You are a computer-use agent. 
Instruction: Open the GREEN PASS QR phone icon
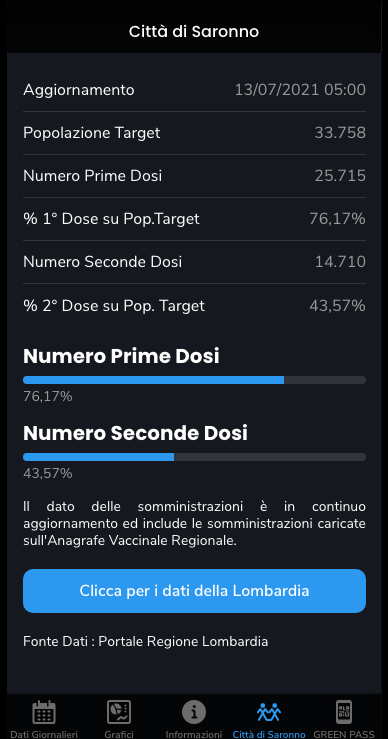tap(344, 712)
